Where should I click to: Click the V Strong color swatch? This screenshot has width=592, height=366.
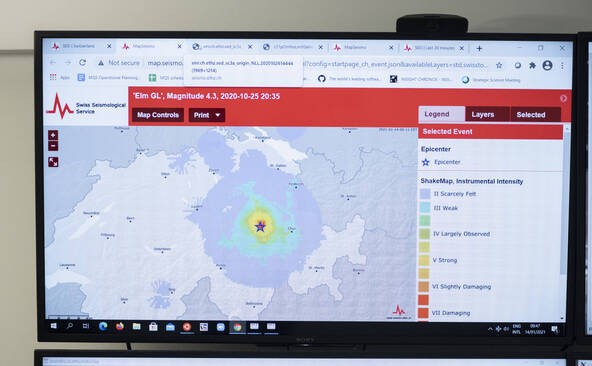424,260
